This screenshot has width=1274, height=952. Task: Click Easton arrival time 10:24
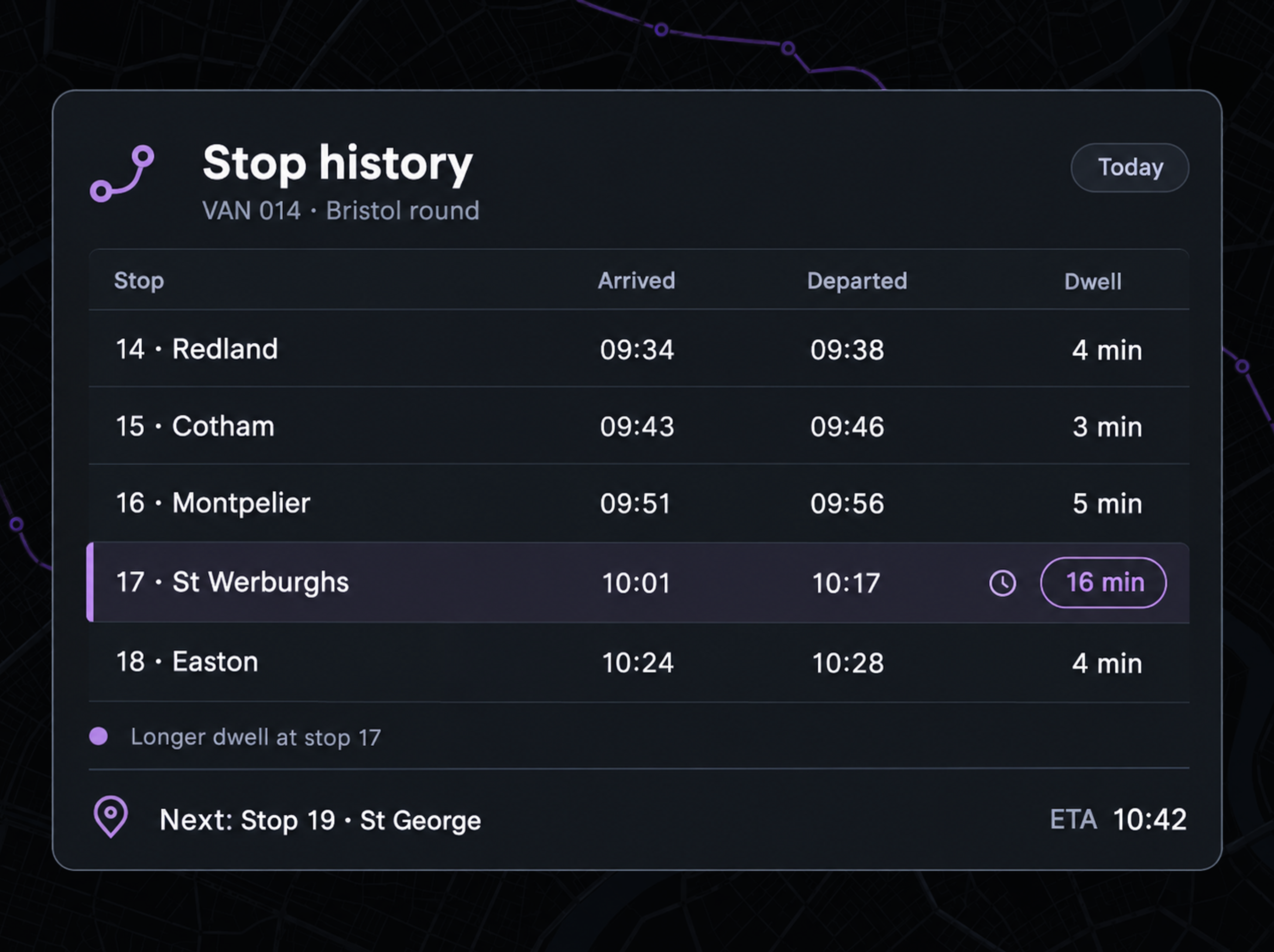point(638,663)
